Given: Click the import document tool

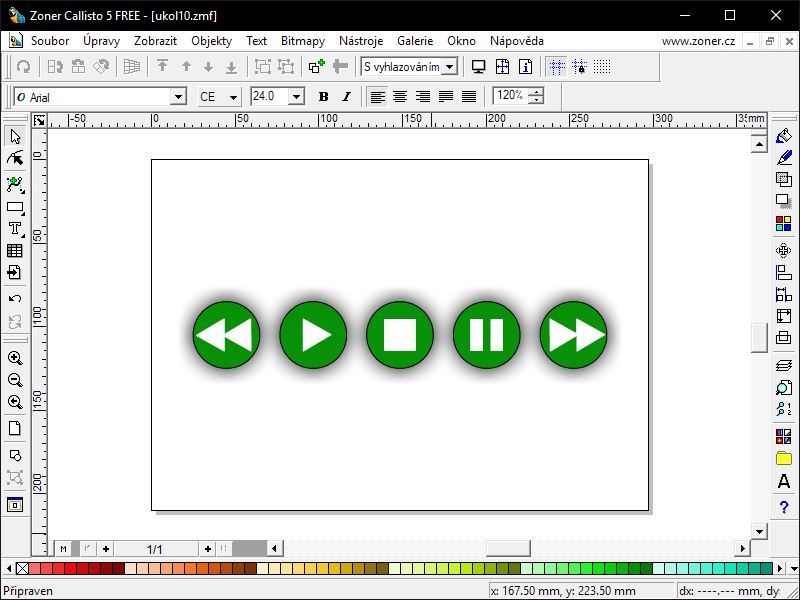Looking at the screenshot, I should click(x=15, y=272).
